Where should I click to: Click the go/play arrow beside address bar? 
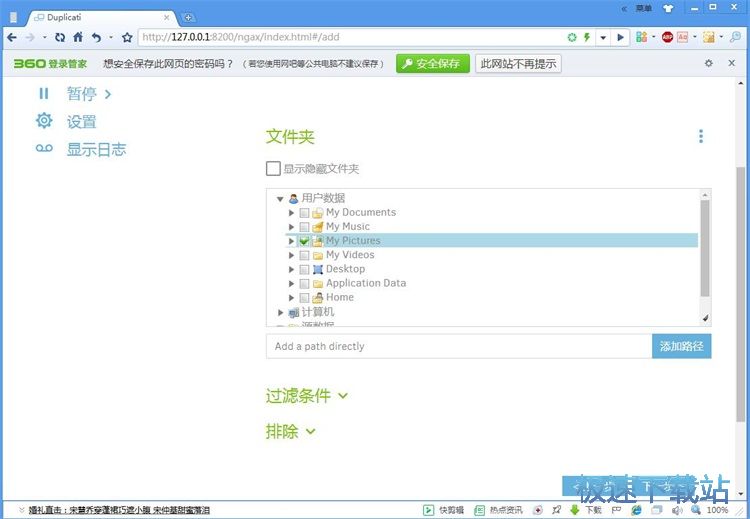tap(620, 37)
